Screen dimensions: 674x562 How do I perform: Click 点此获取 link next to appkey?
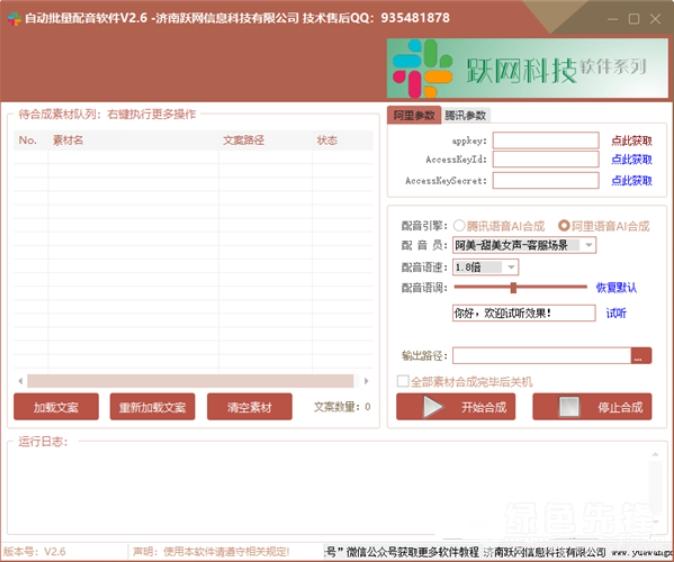click(x=631, y=141)
